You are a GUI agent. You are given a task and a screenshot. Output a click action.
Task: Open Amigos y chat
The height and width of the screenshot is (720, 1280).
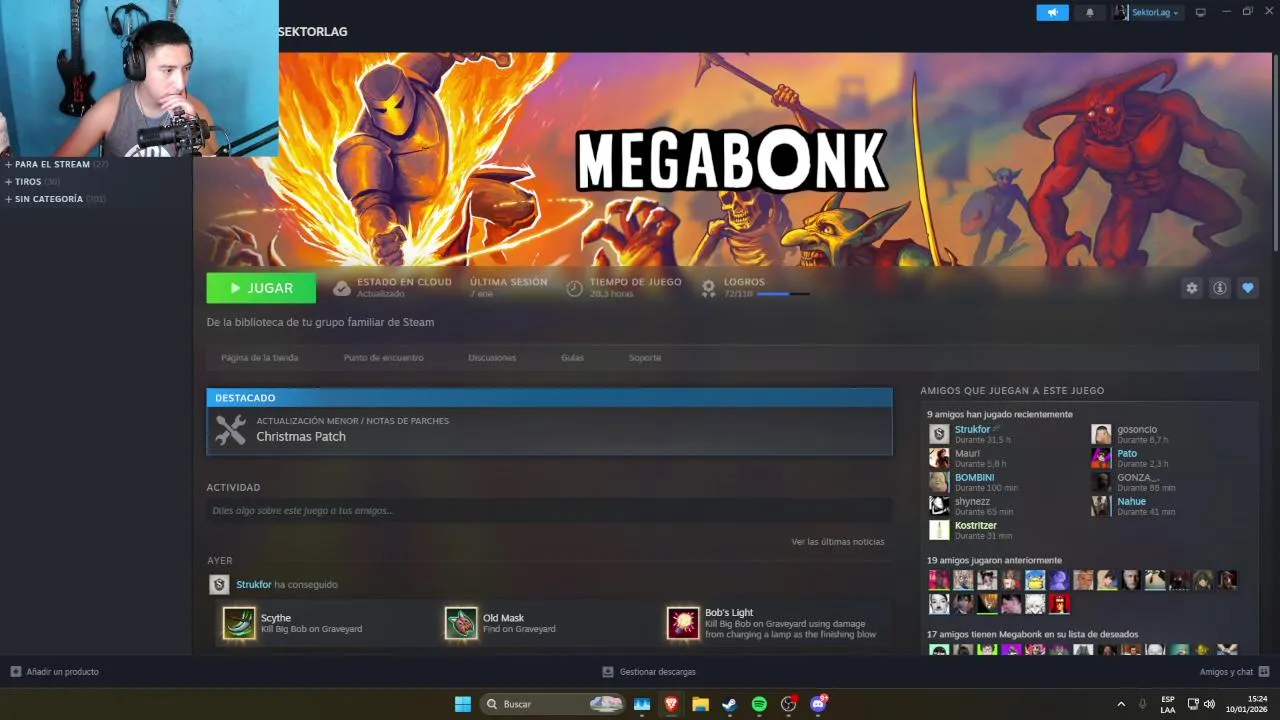pyautogui.click(x=1234, y=672)
